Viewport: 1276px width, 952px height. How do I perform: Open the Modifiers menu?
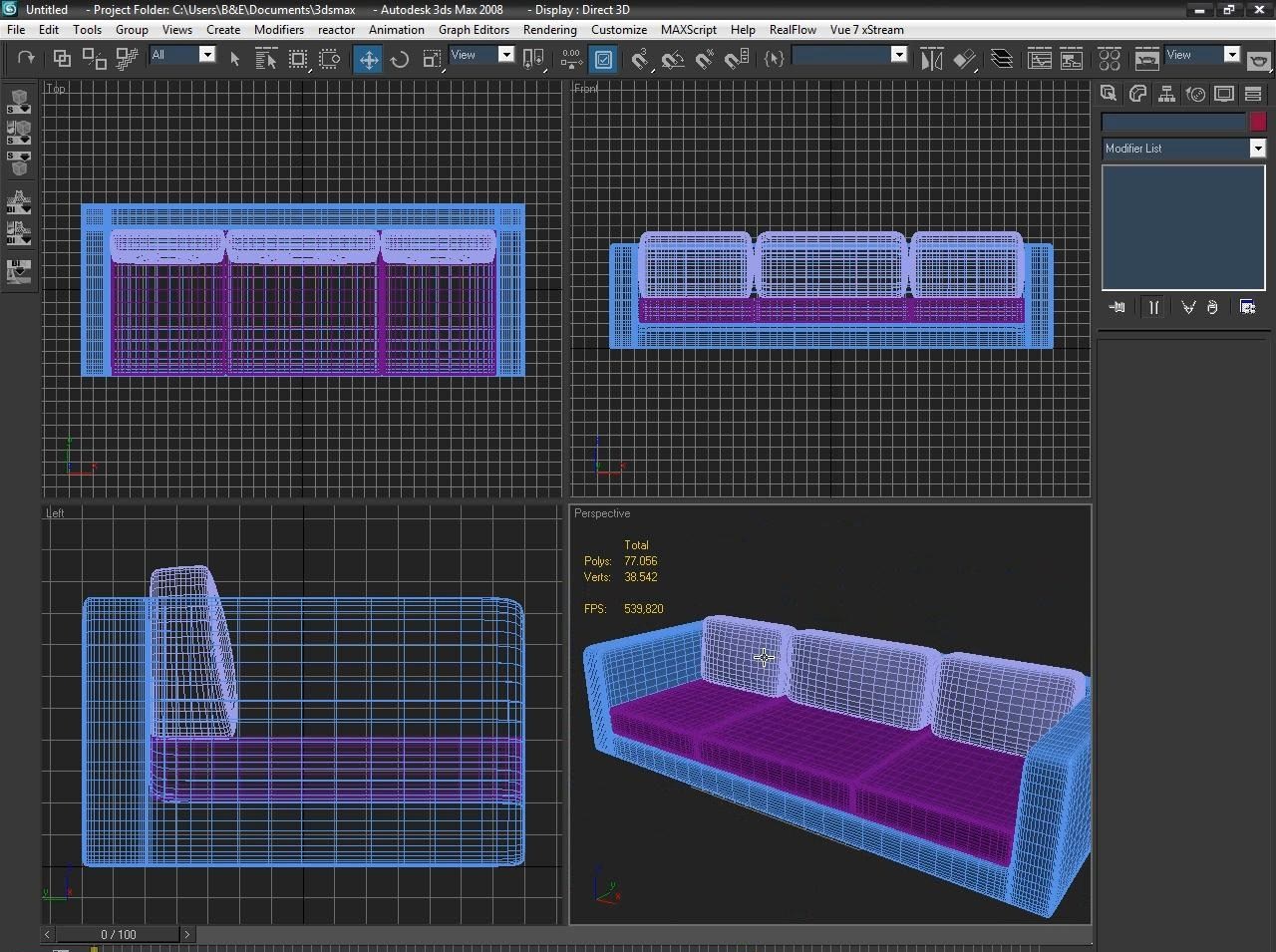pyautogui.click(x=279, y=30)
